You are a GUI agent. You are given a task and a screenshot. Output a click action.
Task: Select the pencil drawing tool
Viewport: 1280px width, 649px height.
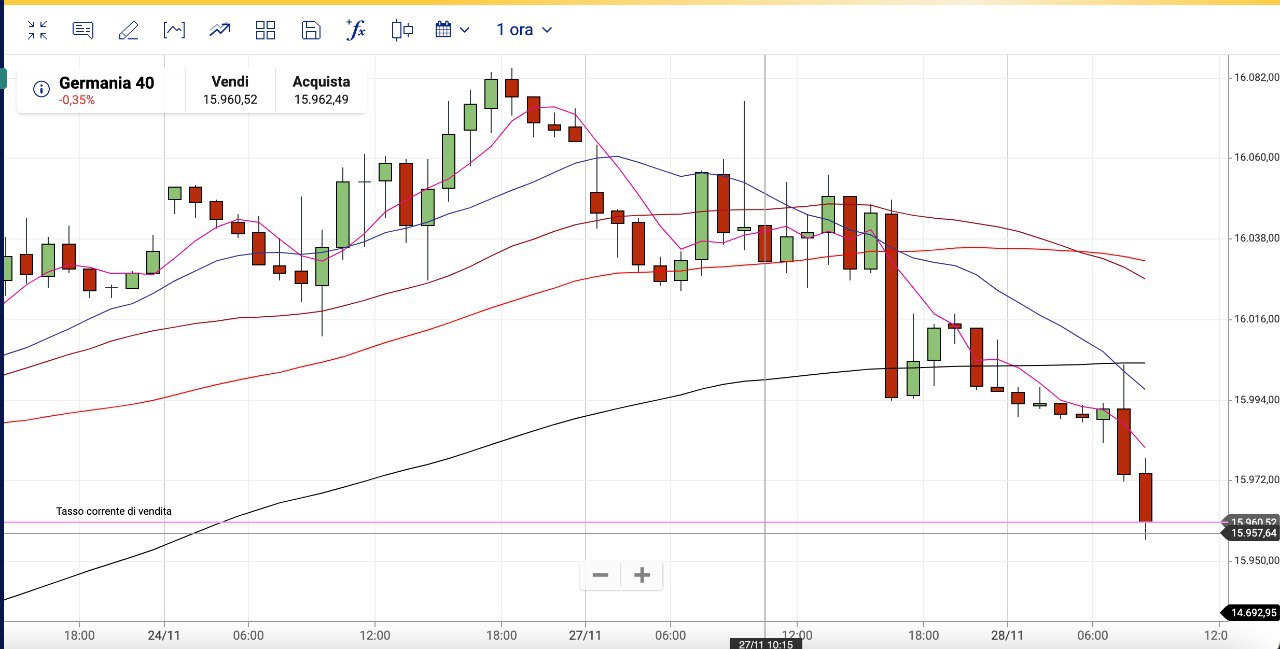pos(128,30)
